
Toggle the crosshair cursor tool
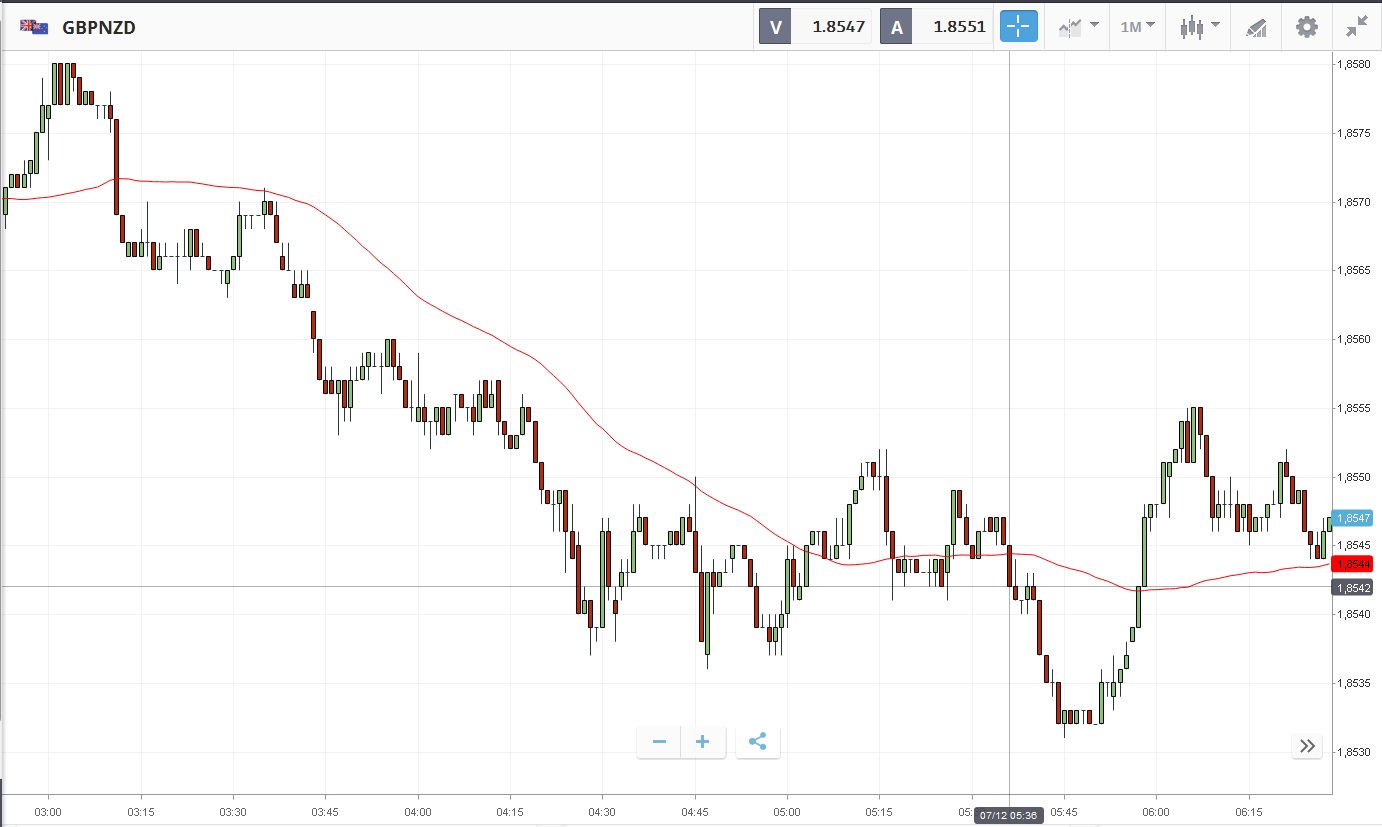point(1019,27)
